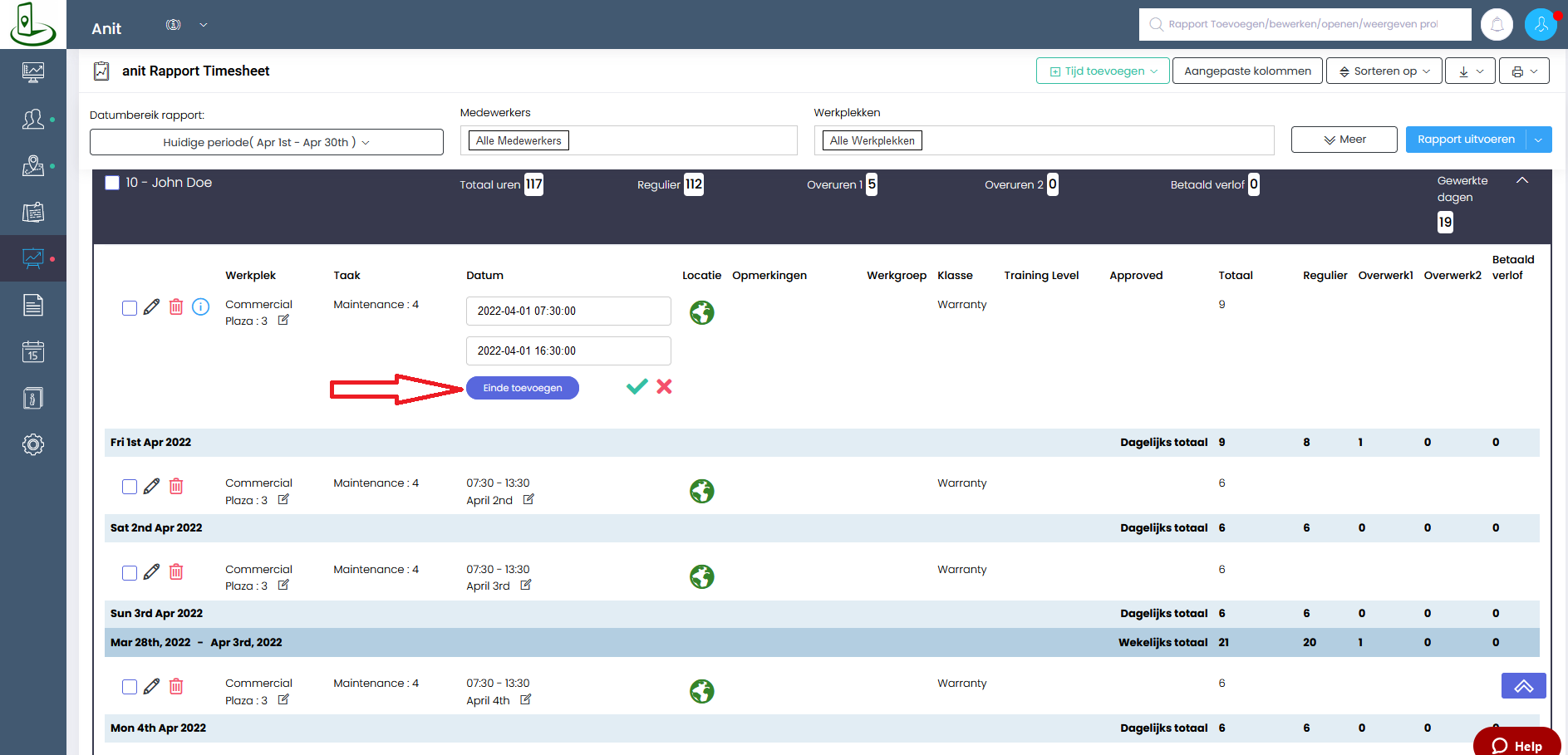Edit the 2022-04-01 entry with pencil icon
The width and height of the screenshot is (1568, 755).
tap(151, 307)
